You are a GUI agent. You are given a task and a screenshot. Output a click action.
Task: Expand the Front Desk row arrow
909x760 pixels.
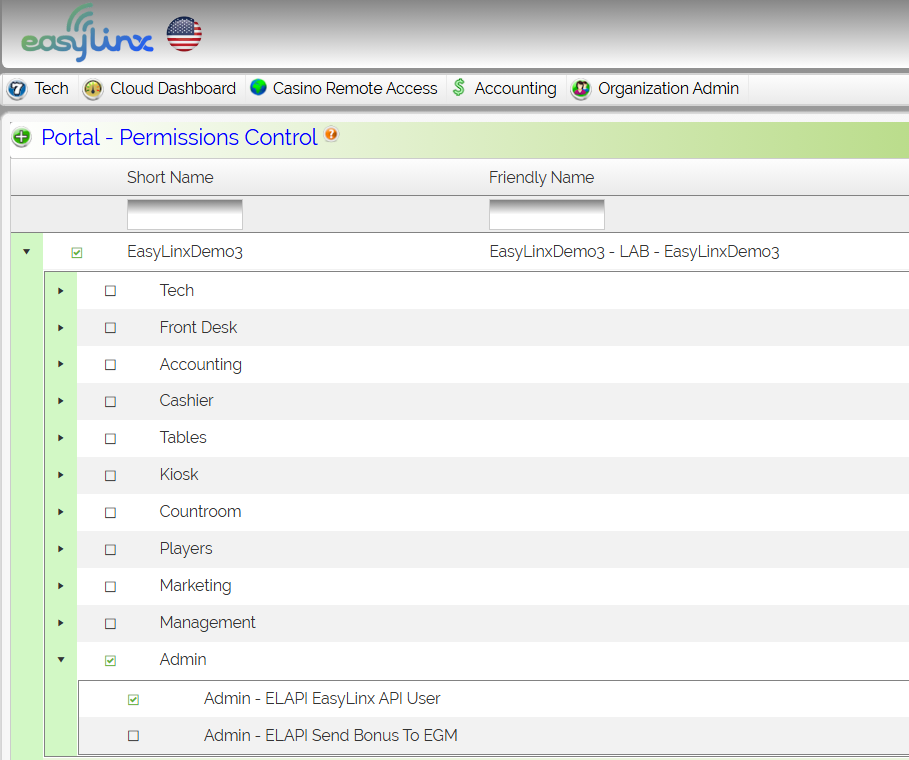(x=61, y=328)
